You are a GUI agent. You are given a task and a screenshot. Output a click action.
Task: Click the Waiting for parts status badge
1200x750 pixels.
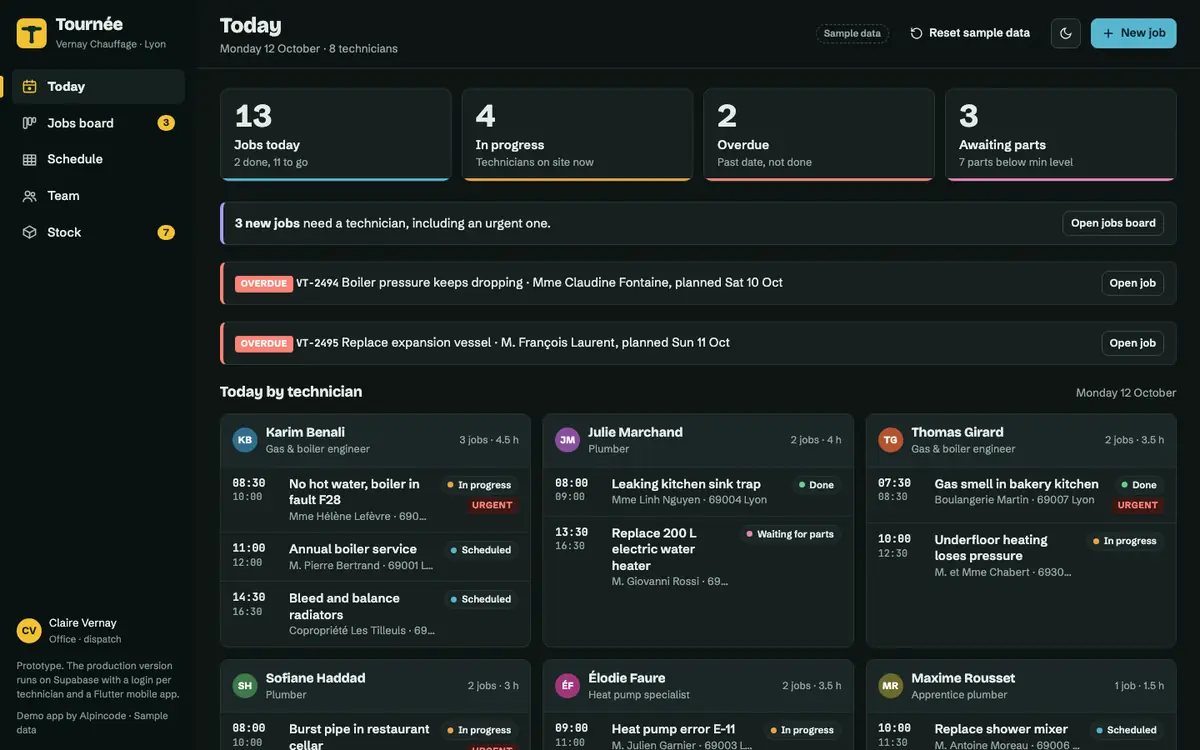coord(790,534)
